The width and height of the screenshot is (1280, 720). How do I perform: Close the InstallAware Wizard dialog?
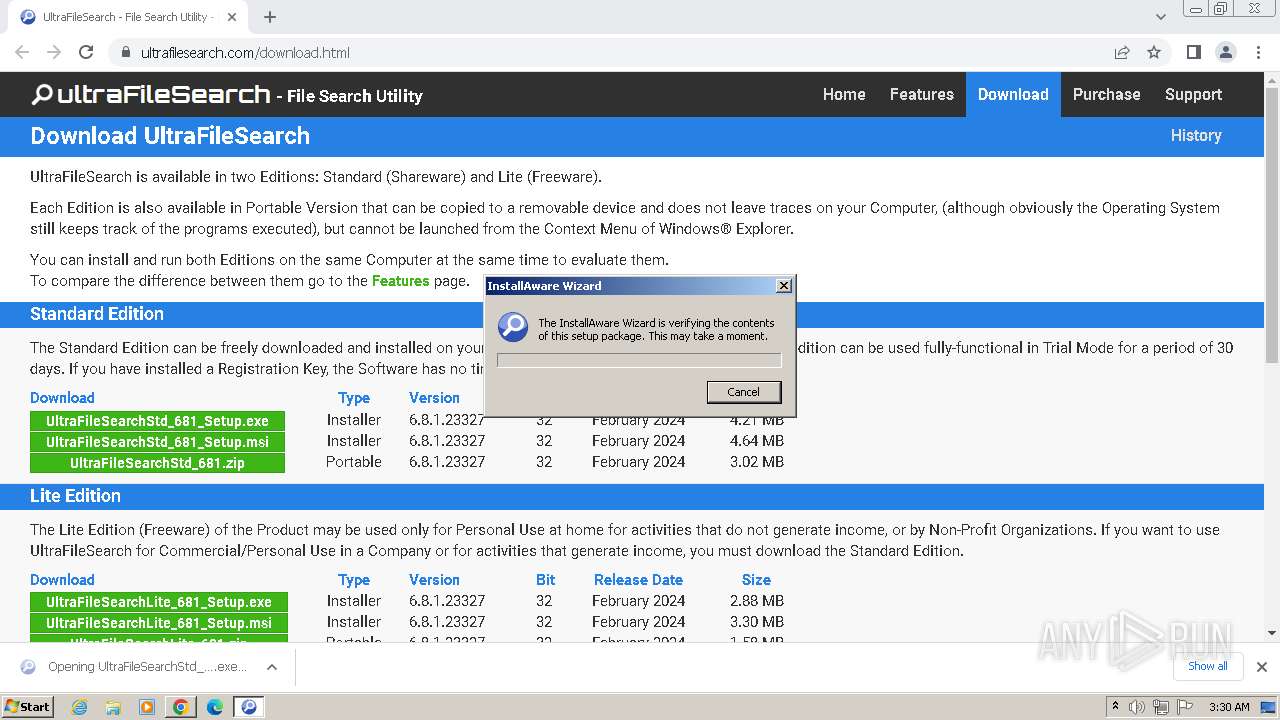click(784, 286)
